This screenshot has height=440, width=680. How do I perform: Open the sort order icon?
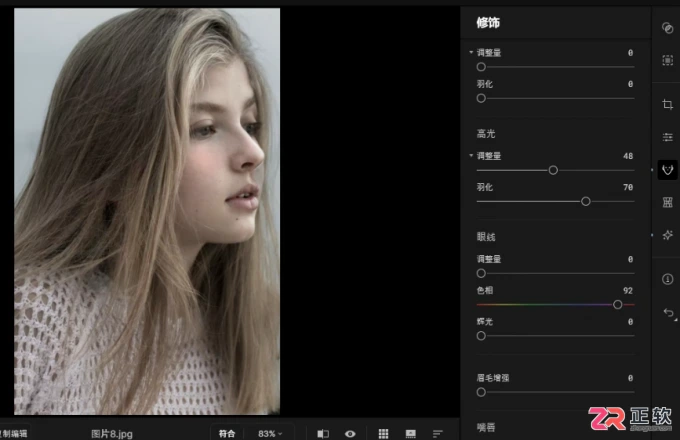coord(438,433)
